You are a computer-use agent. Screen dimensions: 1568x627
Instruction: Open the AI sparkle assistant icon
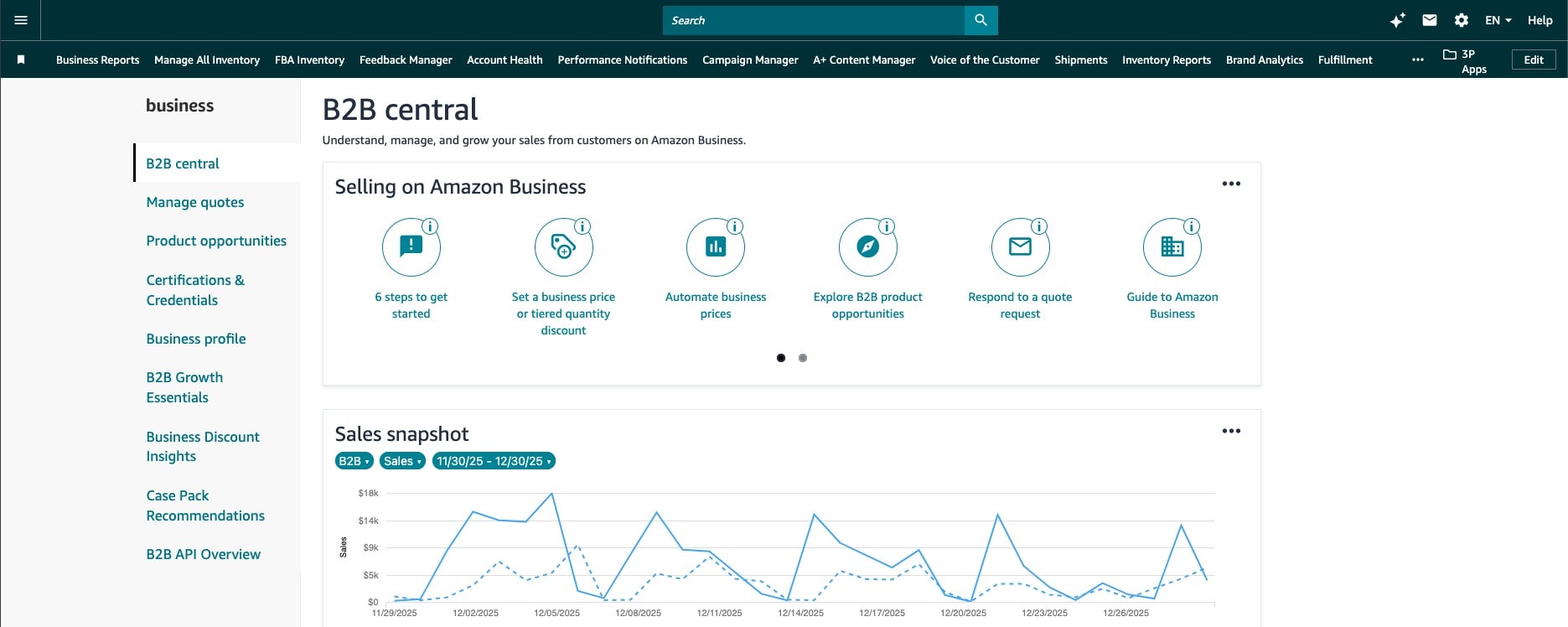[x=1397, y=20]
